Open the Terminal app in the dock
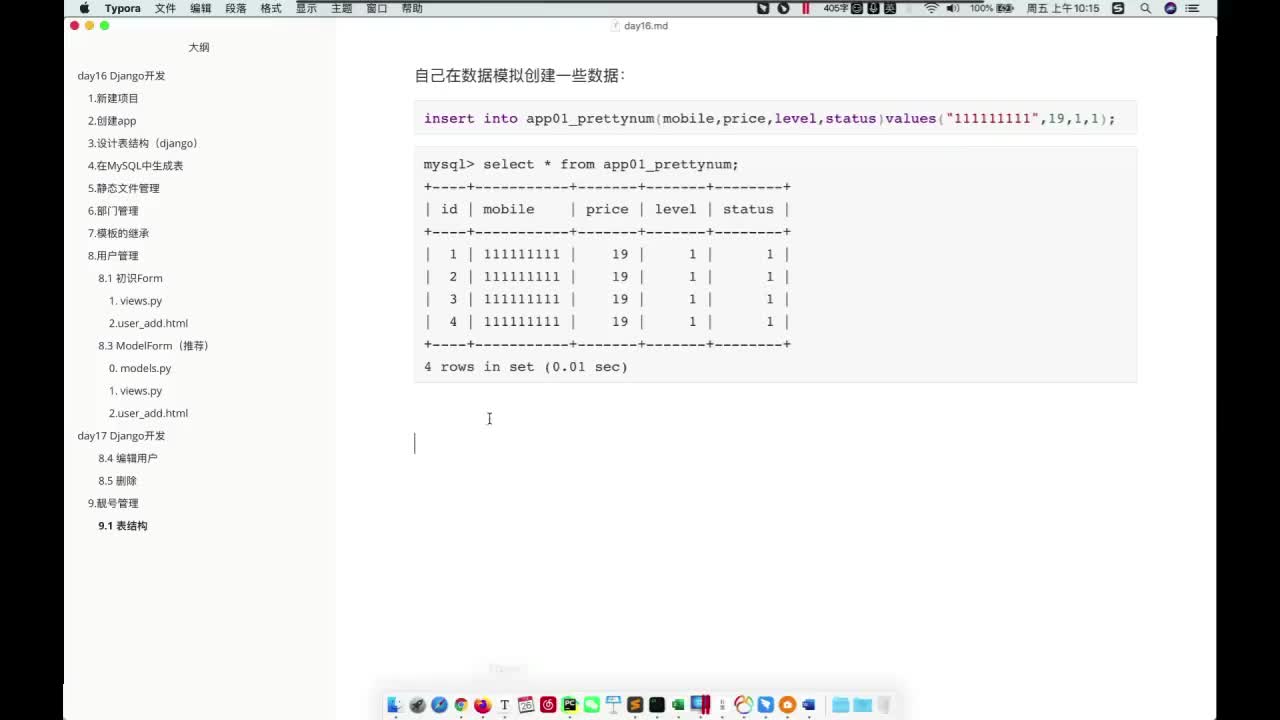This screenshot has width=1280, height=720. click(x=657, y=705)
